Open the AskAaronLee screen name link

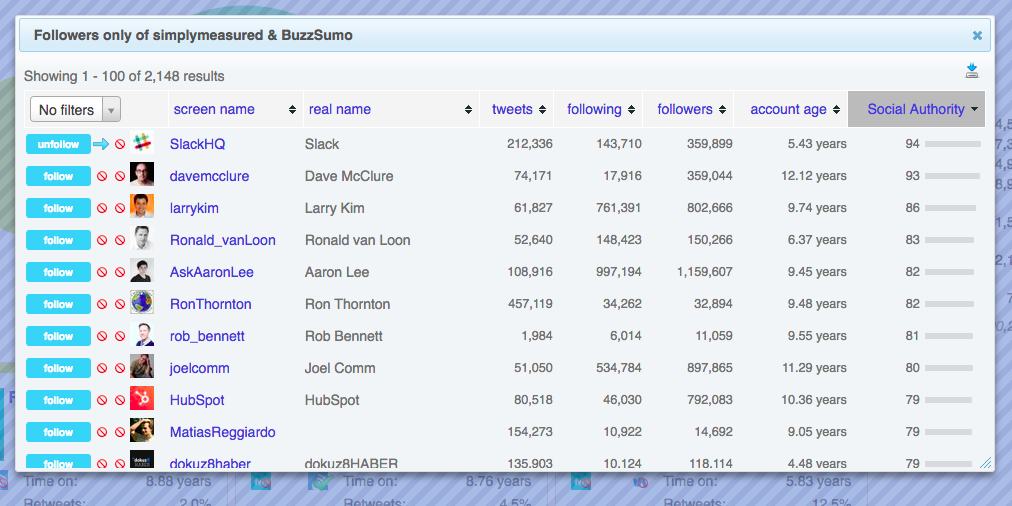coord(212,272)
